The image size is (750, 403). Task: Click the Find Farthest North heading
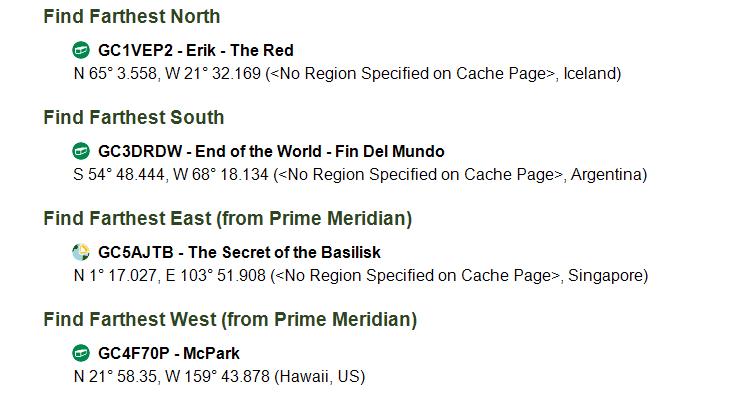pos(132,16)
